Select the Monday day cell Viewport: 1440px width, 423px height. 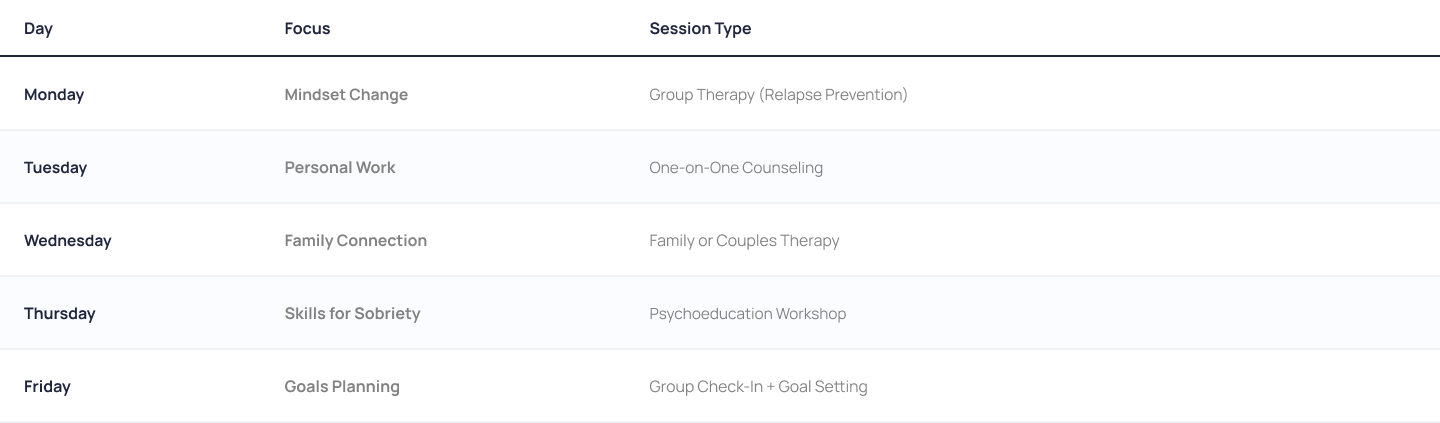54,95
